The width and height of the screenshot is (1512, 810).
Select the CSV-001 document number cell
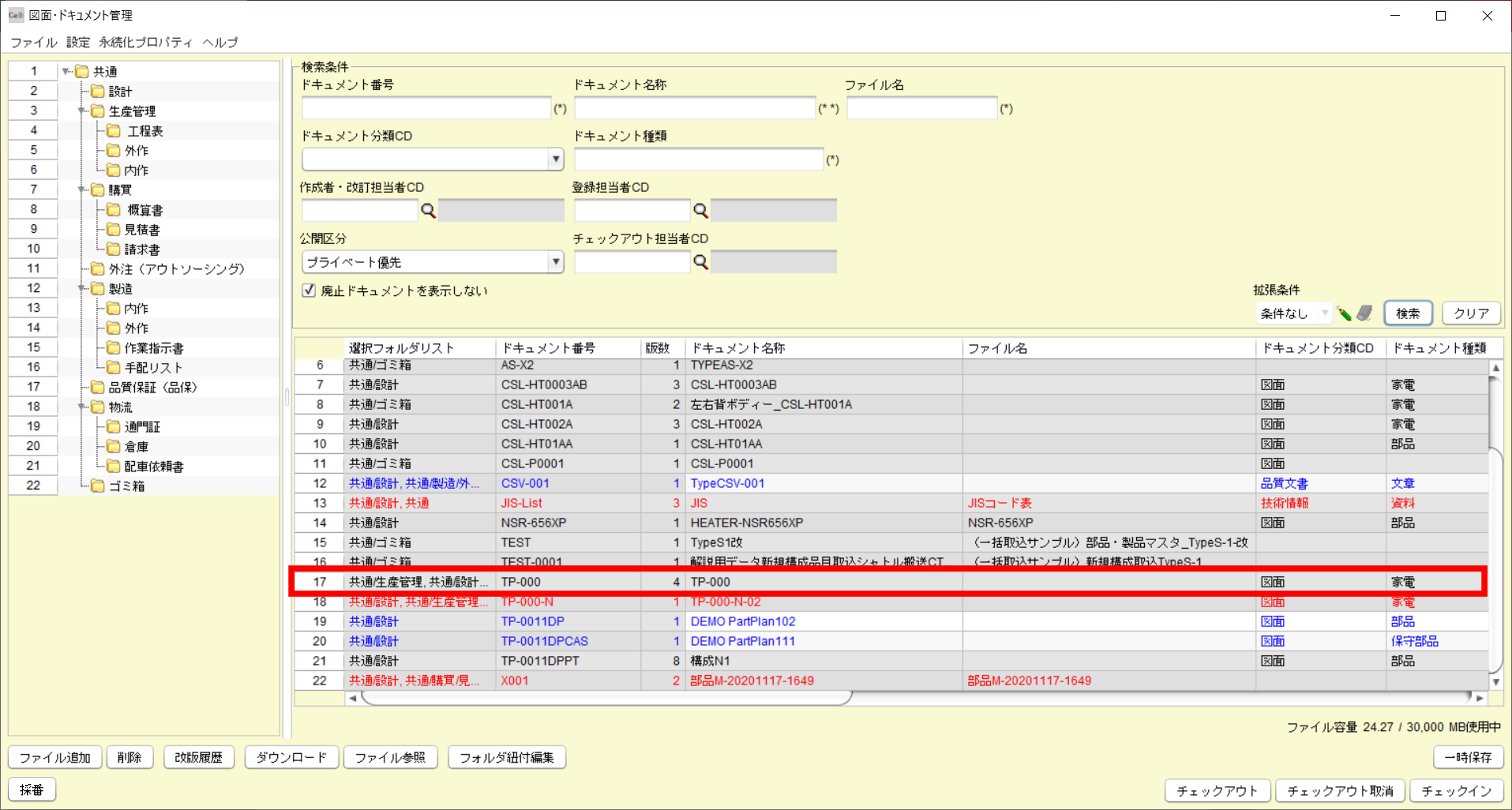(x=569, y=484)
